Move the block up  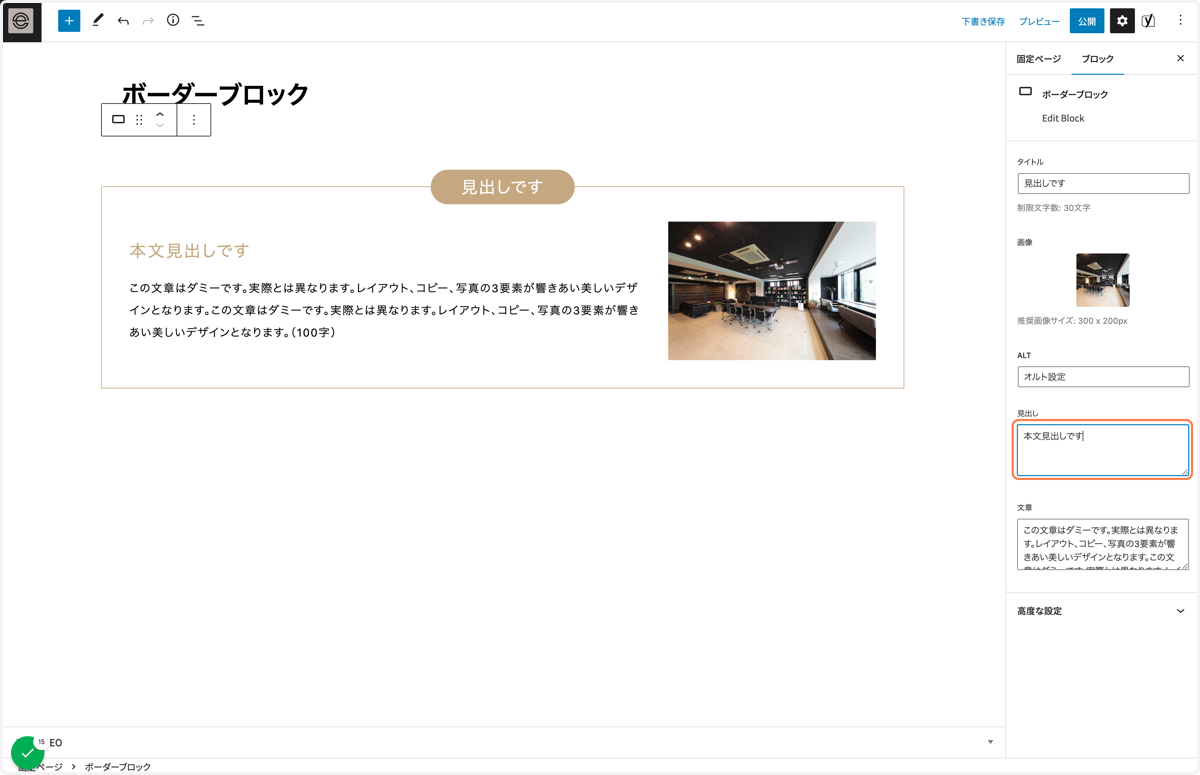pos(160,114)
